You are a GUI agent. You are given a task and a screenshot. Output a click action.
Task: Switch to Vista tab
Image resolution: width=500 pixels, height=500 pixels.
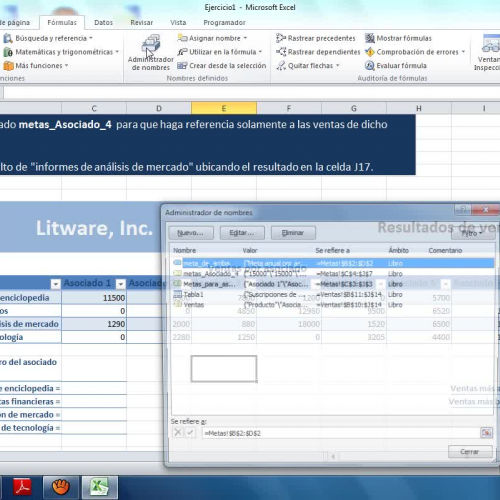point(178,23)
